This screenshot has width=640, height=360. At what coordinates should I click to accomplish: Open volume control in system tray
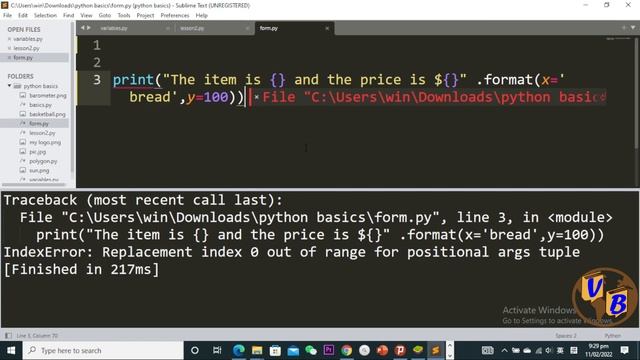click(548, 350)
